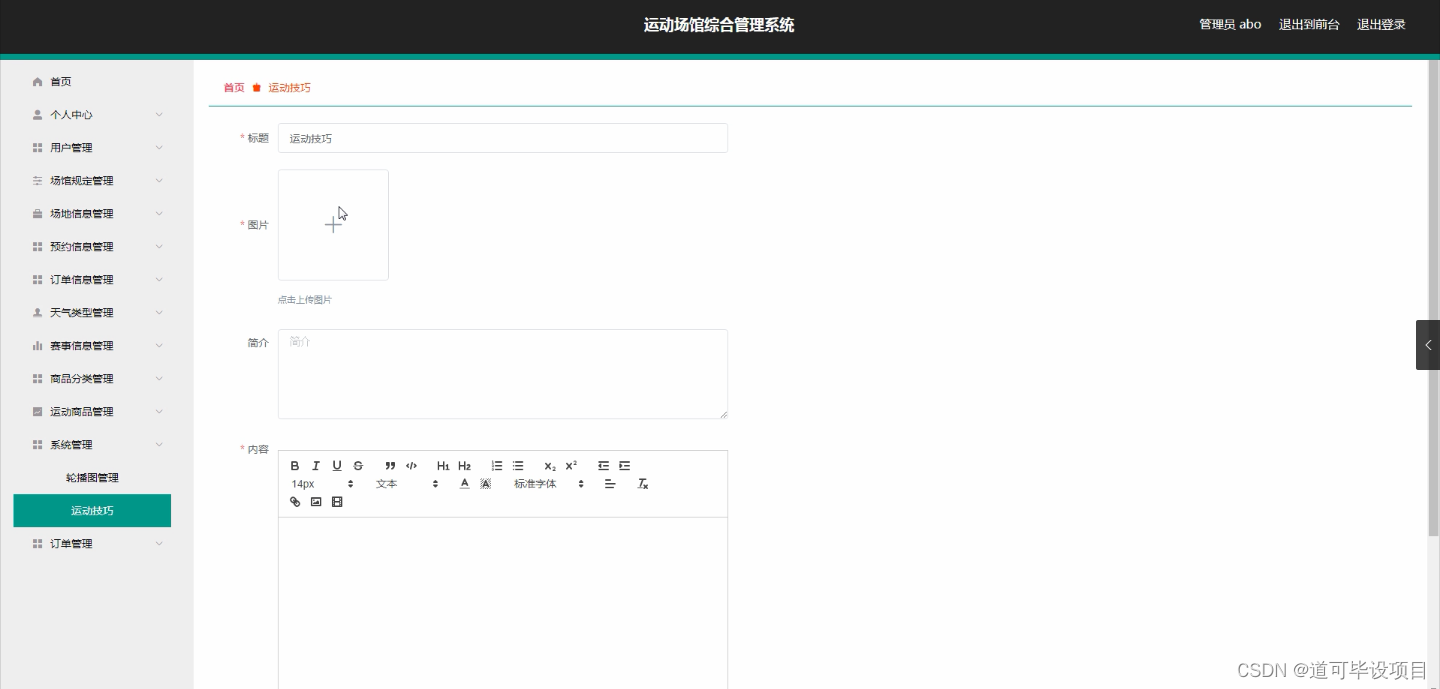Toggle bold formatting in the content editor

coord(294,465)
